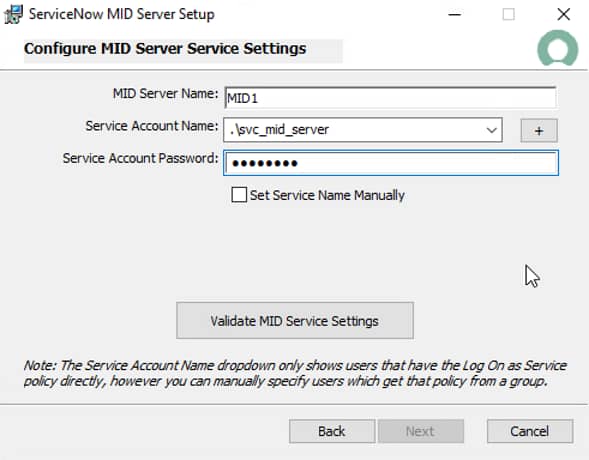Click the ServiceNow green ring logo
Screen dimensions: 589x460
557,48
